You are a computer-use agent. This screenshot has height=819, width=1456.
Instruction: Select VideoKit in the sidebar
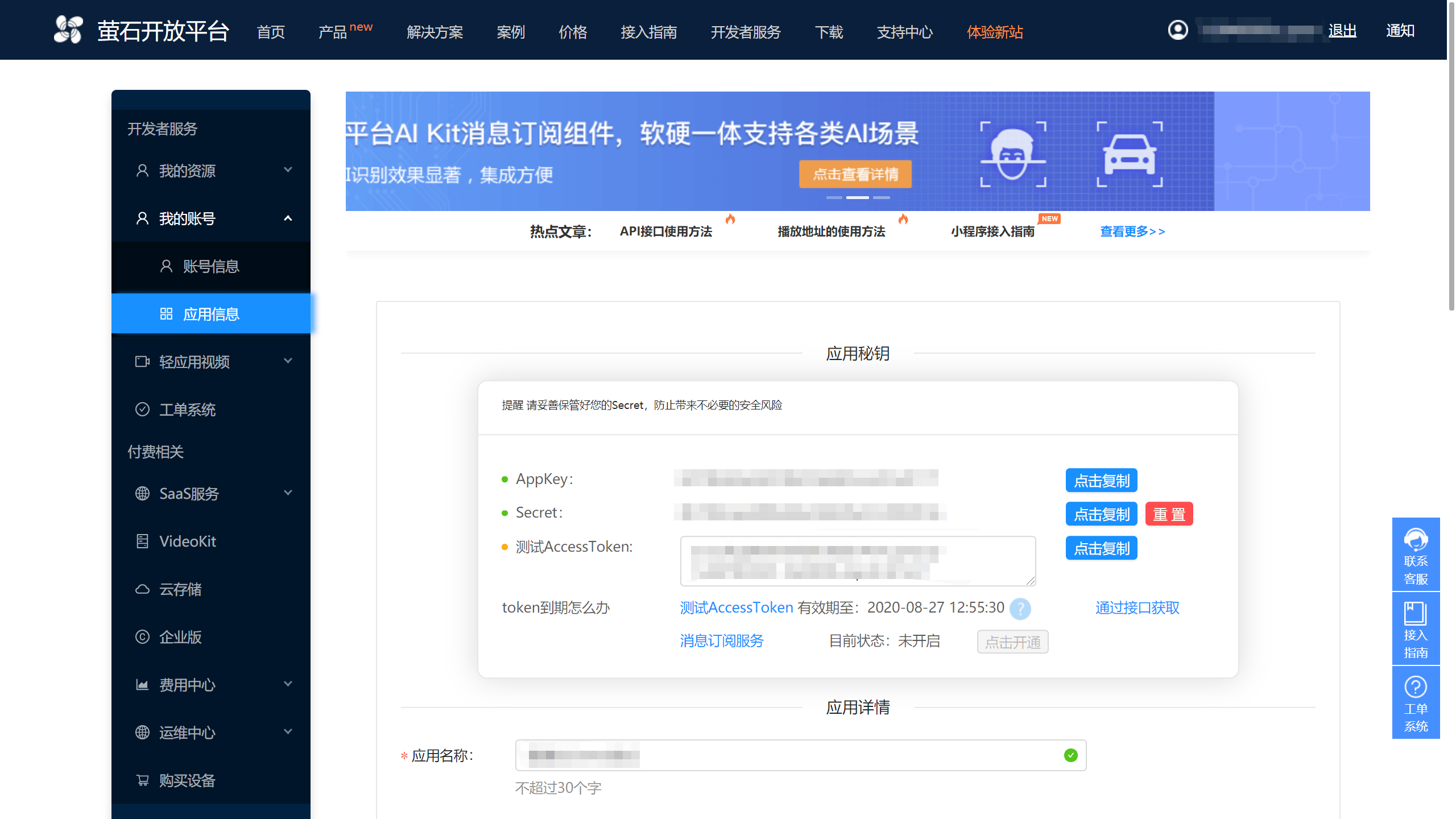[188, 541]
